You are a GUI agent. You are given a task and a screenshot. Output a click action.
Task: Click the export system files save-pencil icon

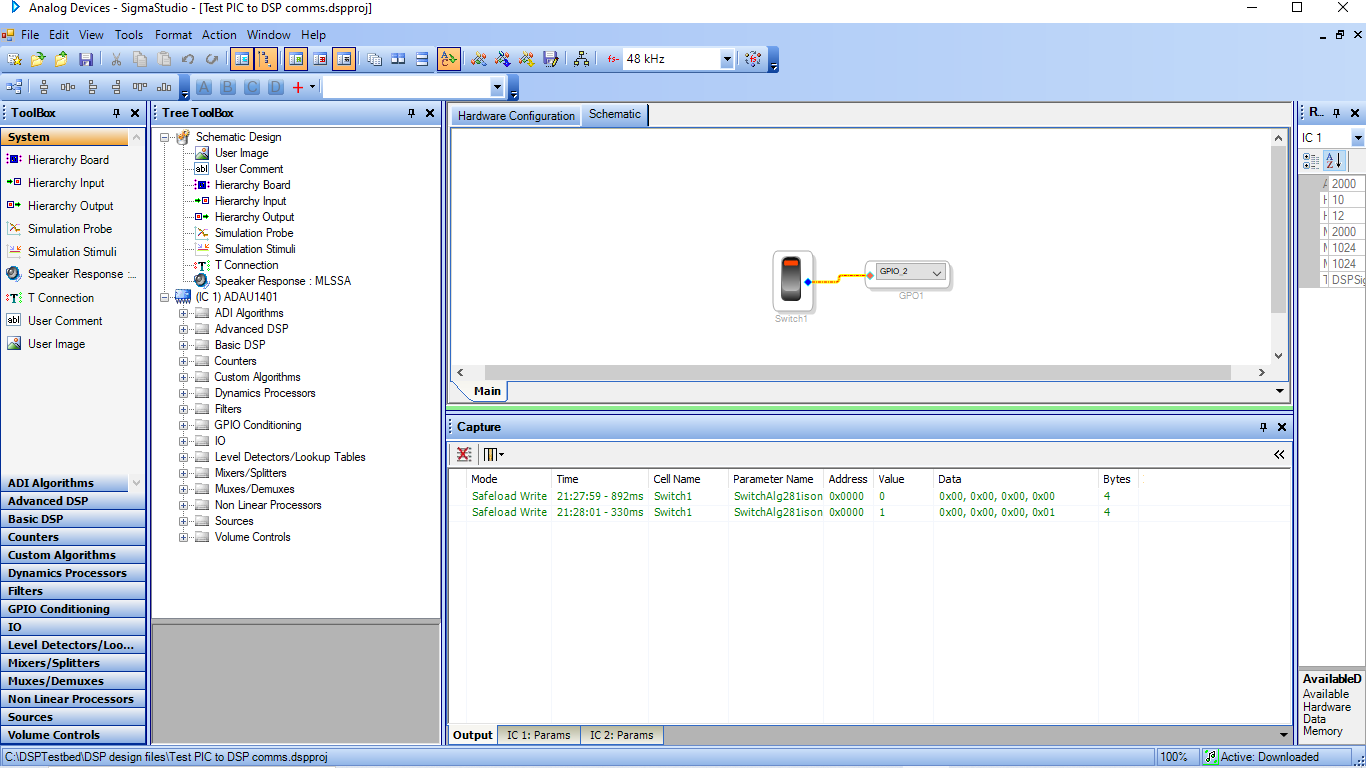pos(551,59)
